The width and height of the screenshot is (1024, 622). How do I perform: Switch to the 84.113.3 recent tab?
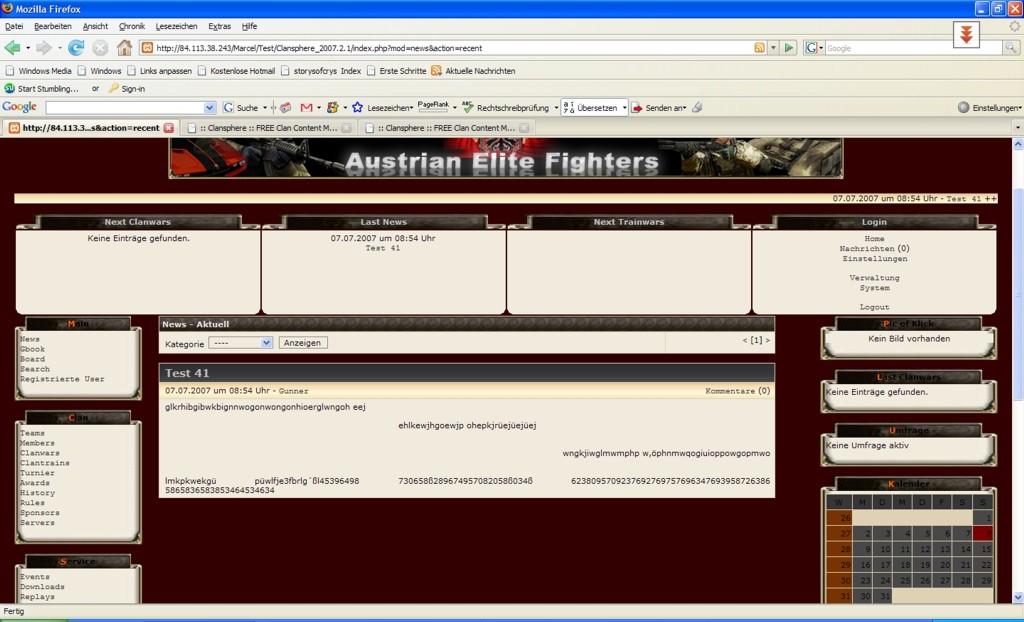coord(90,127)
